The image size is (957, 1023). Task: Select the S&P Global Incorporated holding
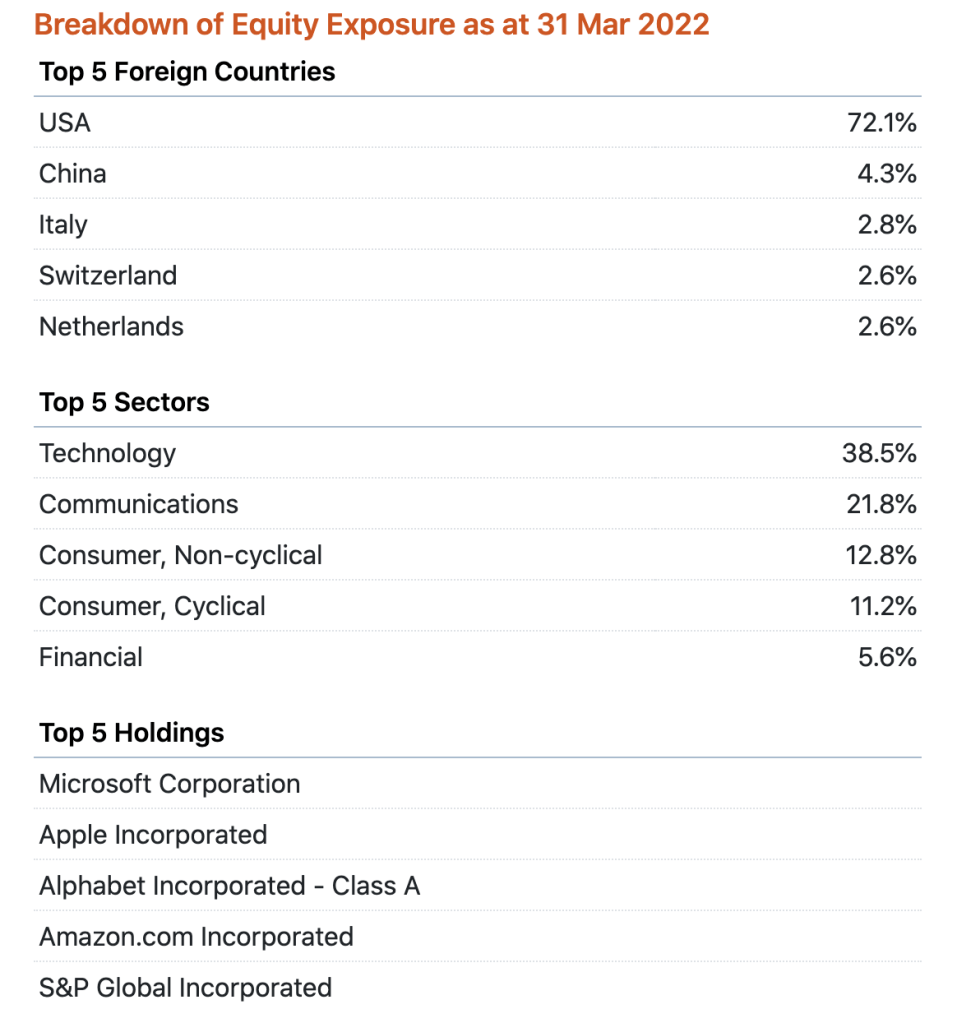pos(185,988)
